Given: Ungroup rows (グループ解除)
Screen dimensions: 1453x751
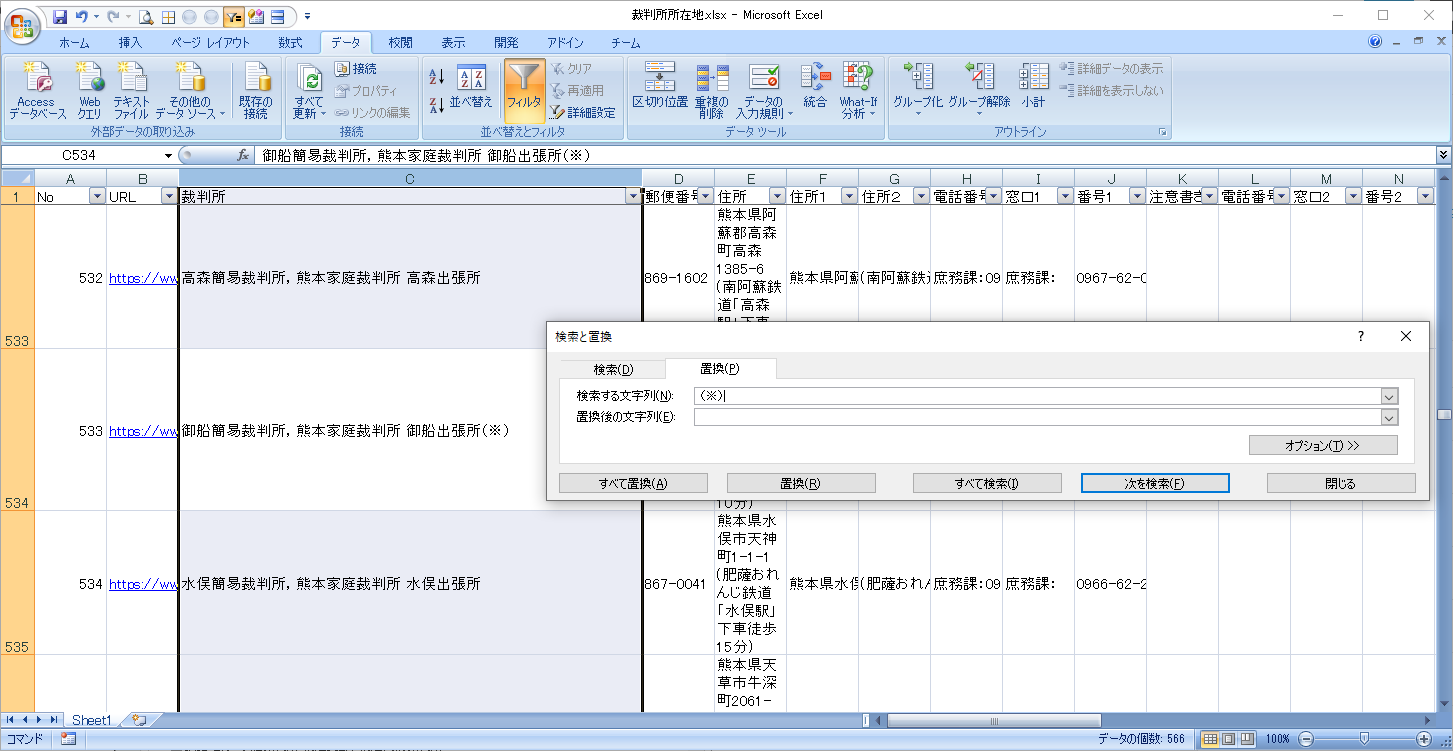Looking at the screenshot, I should (x=979, y=91).
